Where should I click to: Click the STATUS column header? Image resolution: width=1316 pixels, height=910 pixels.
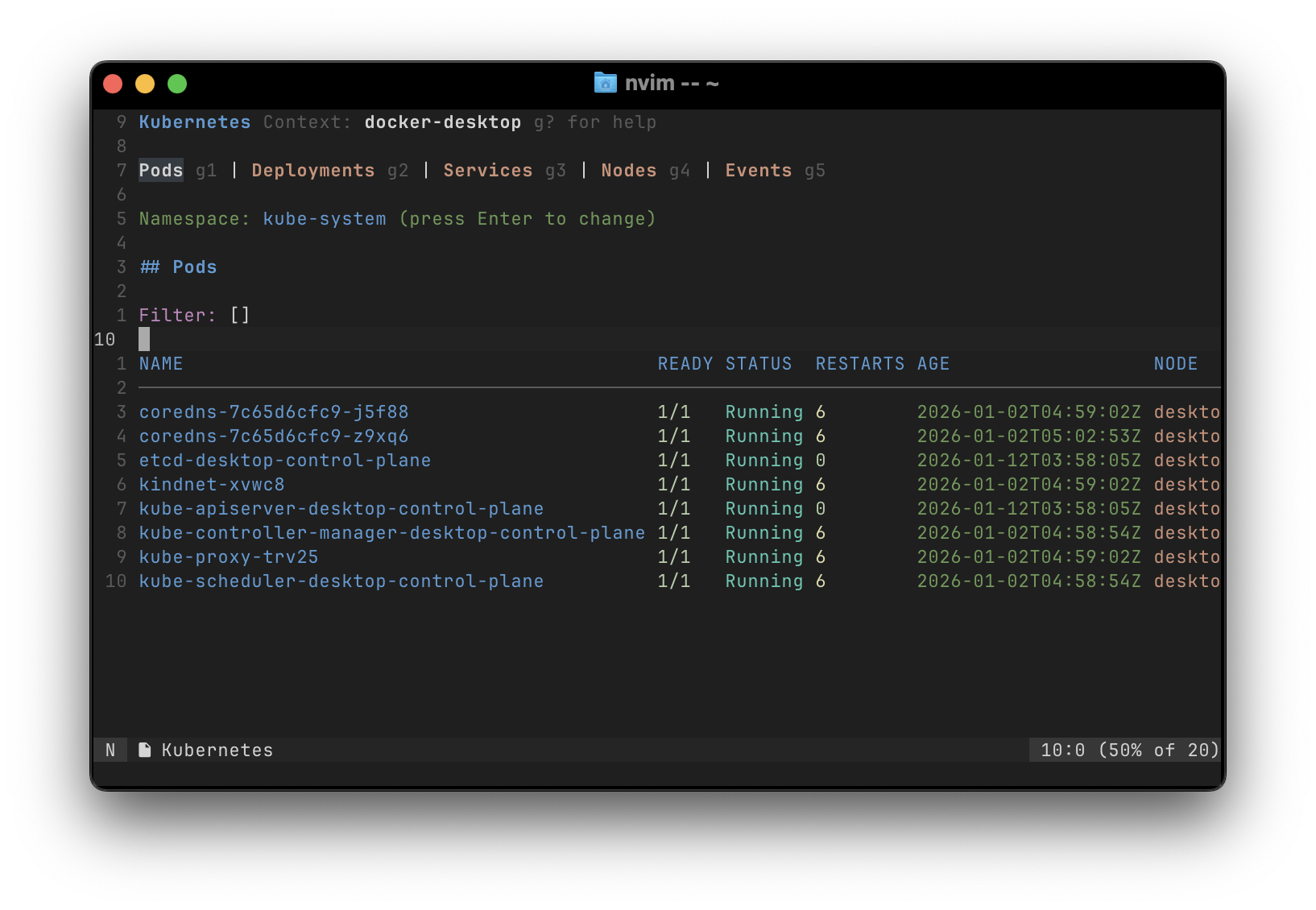[x=759, y=363]
